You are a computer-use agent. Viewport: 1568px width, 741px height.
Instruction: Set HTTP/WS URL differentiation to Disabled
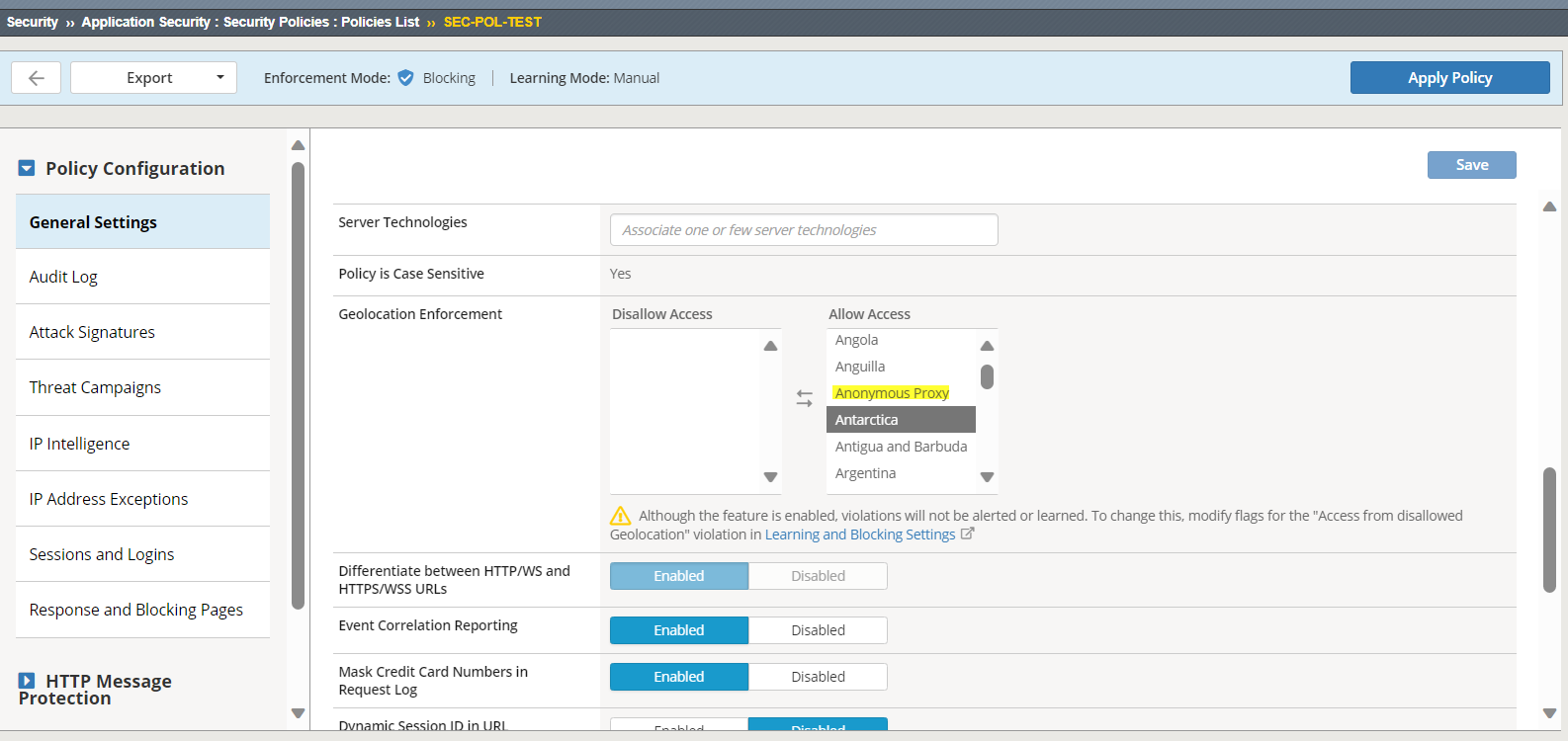pos(817,576)
